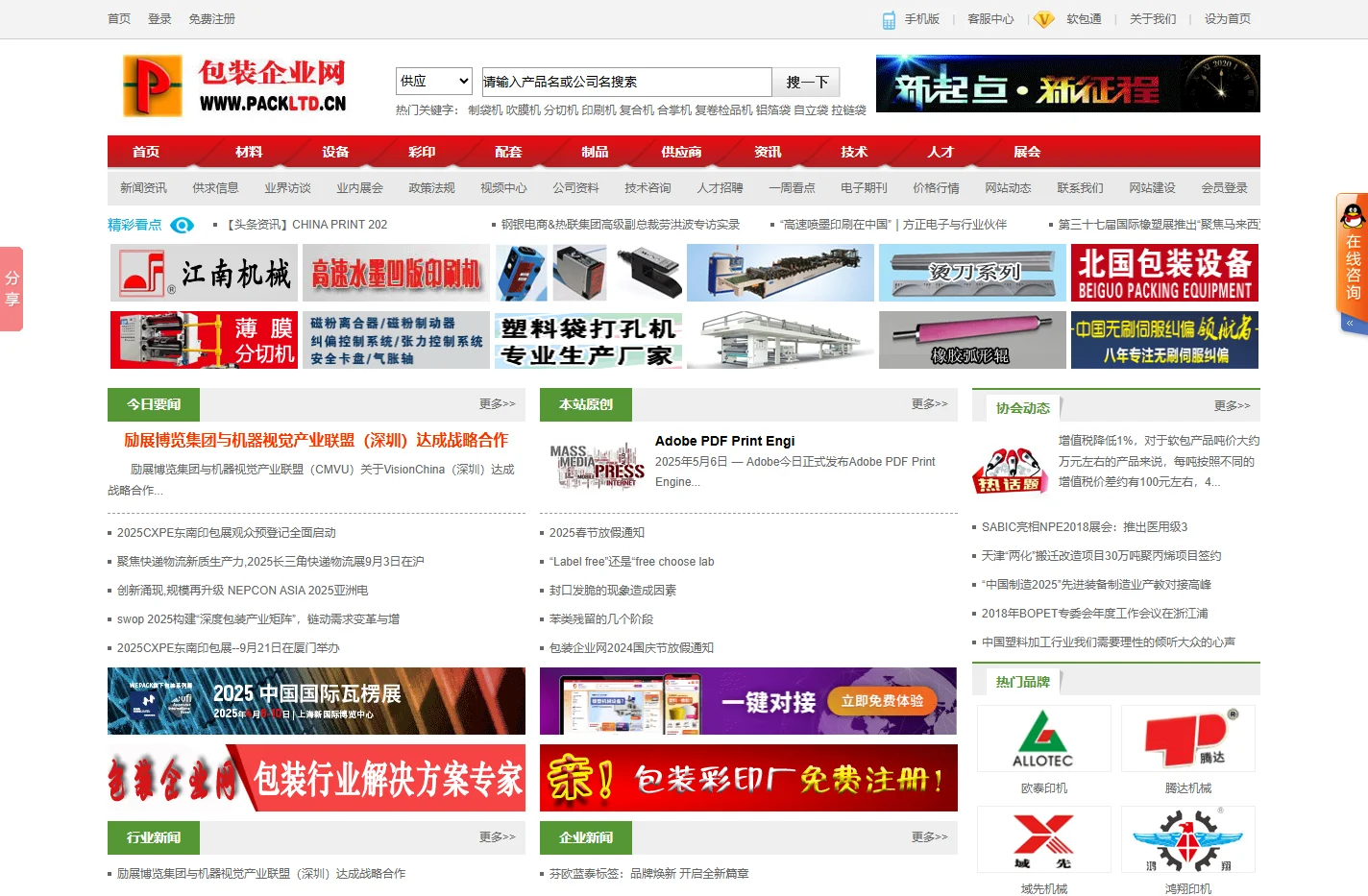Open the Adobe PDF Print Engi article title

(725, 441)
